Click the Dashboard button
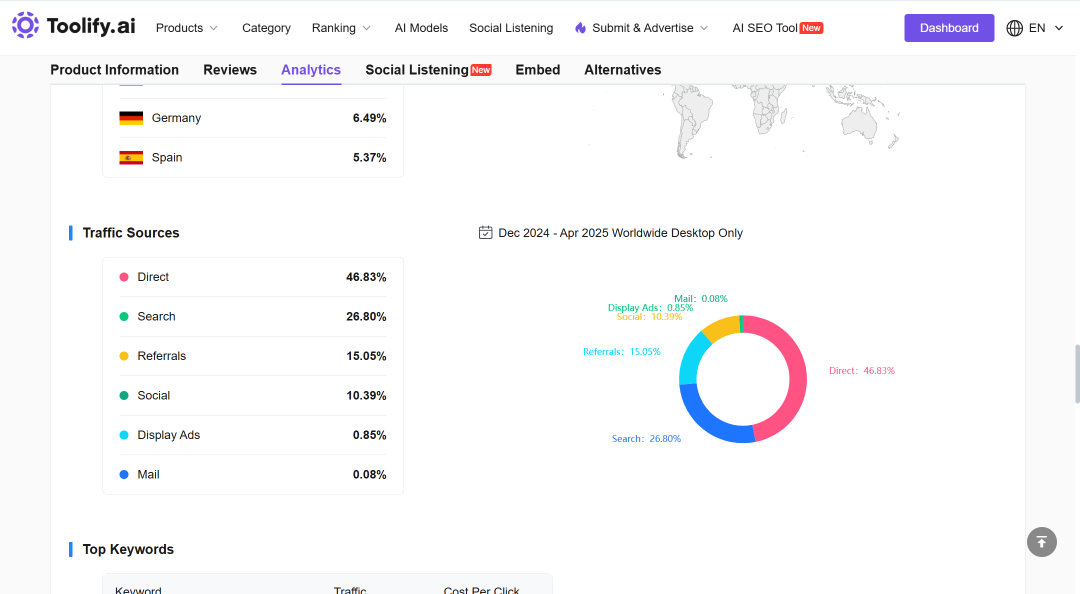 tap(949, 28)
